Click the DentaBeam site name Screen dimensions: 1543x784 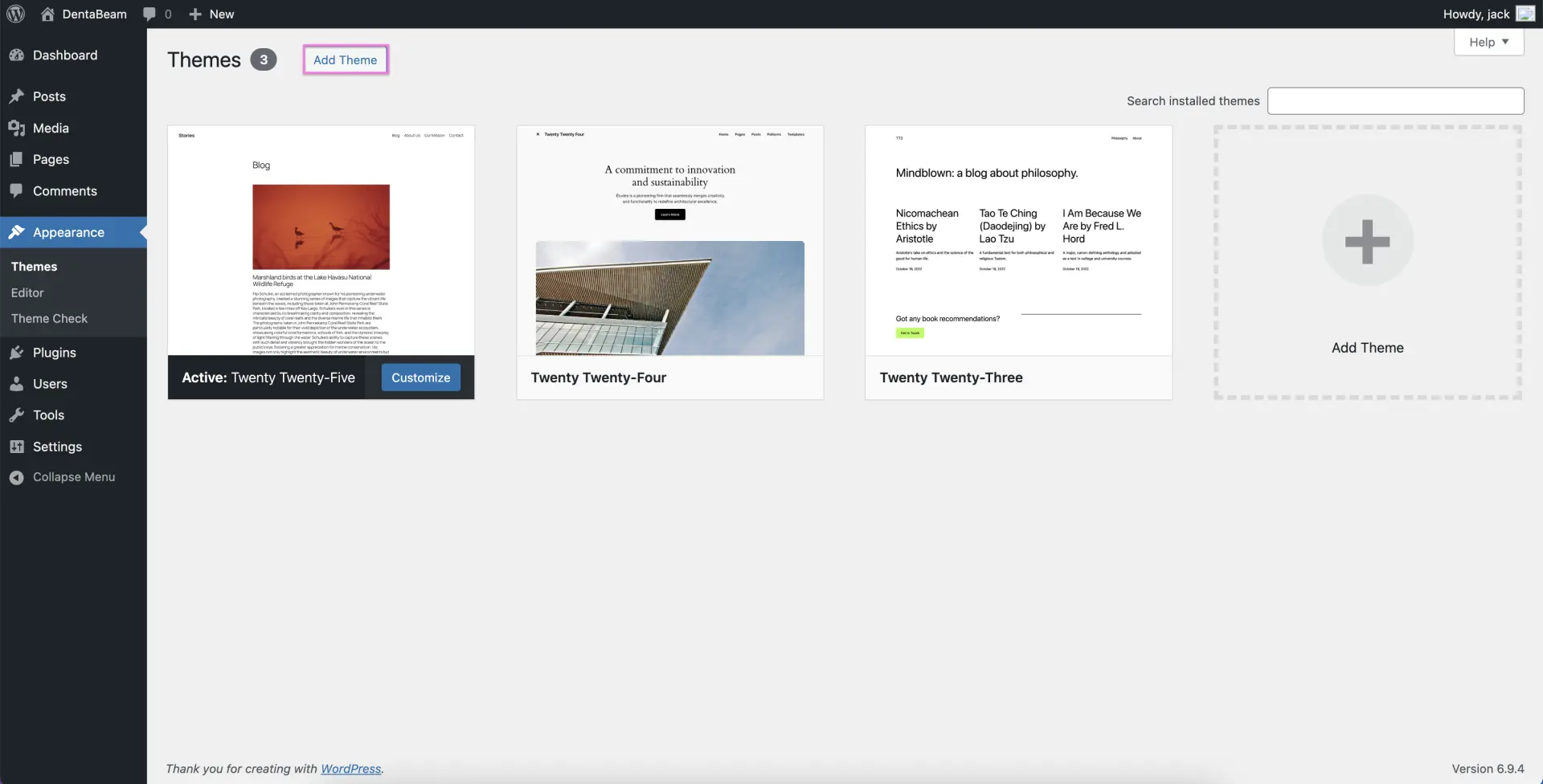pyautogui.click(x=94, y=14)
